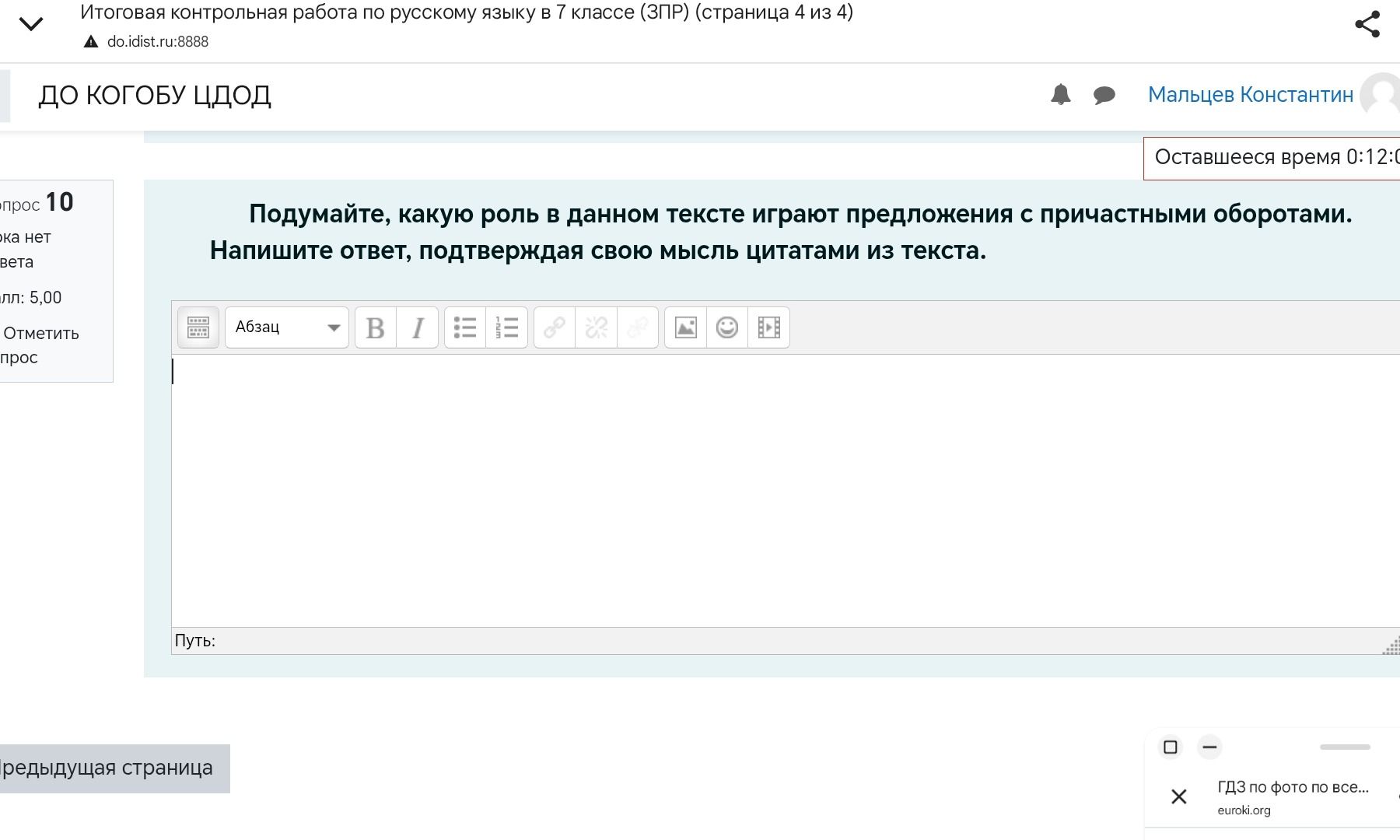The height and width of the screenshot is (840, 1400).
Task: Toggle the editor toolbar expand icon
Action: [x=198, y=327]
